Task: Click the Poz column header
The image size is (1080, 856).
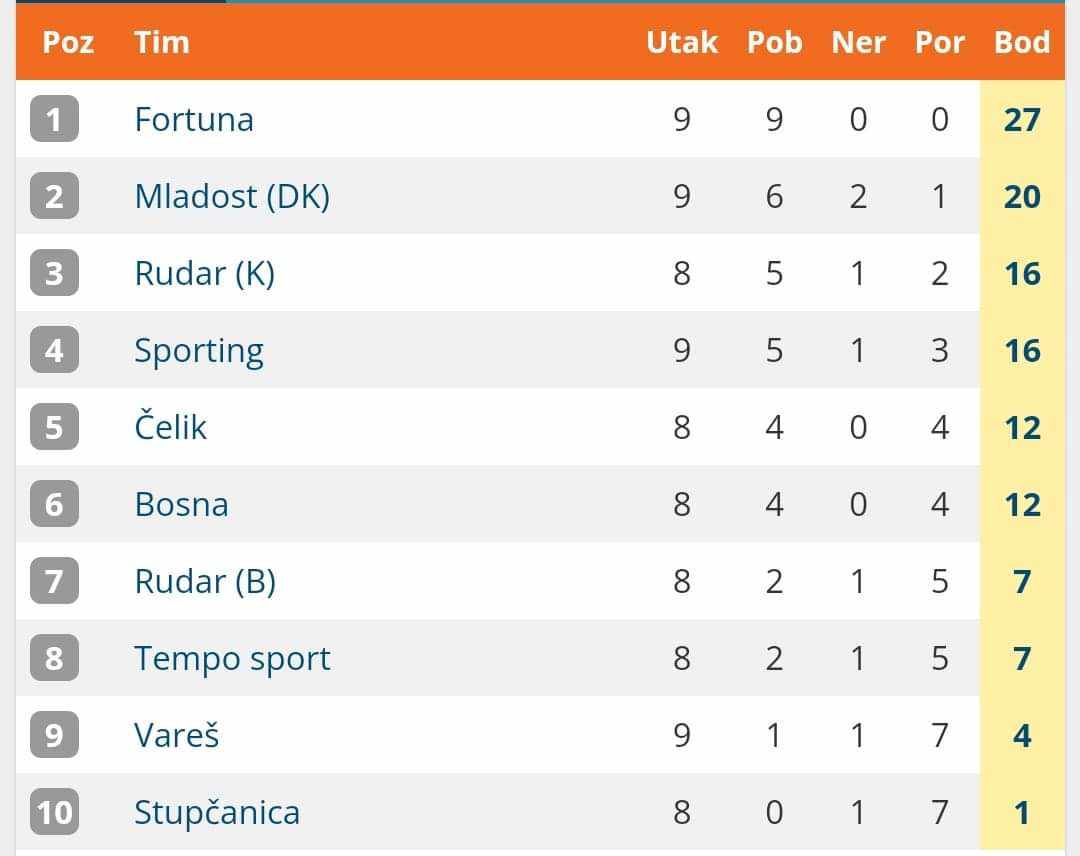Action: 68,43
